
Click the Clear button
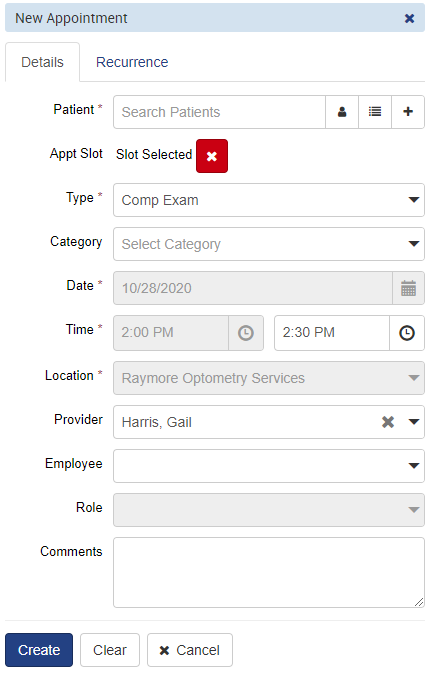pos(110,650)
